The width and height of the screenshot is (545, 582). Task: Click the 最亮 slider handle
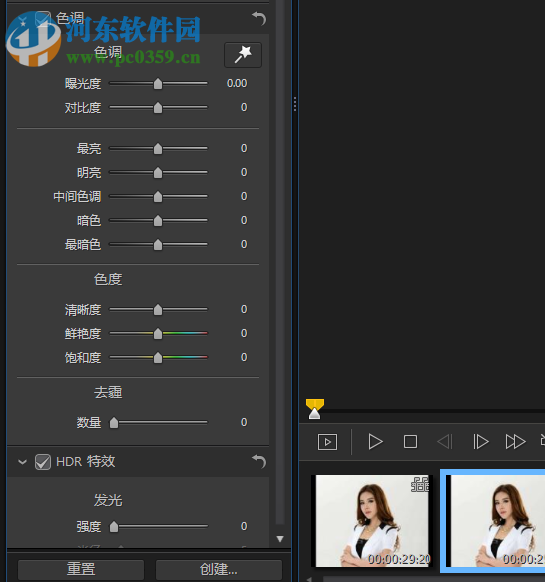pos(158,148)
